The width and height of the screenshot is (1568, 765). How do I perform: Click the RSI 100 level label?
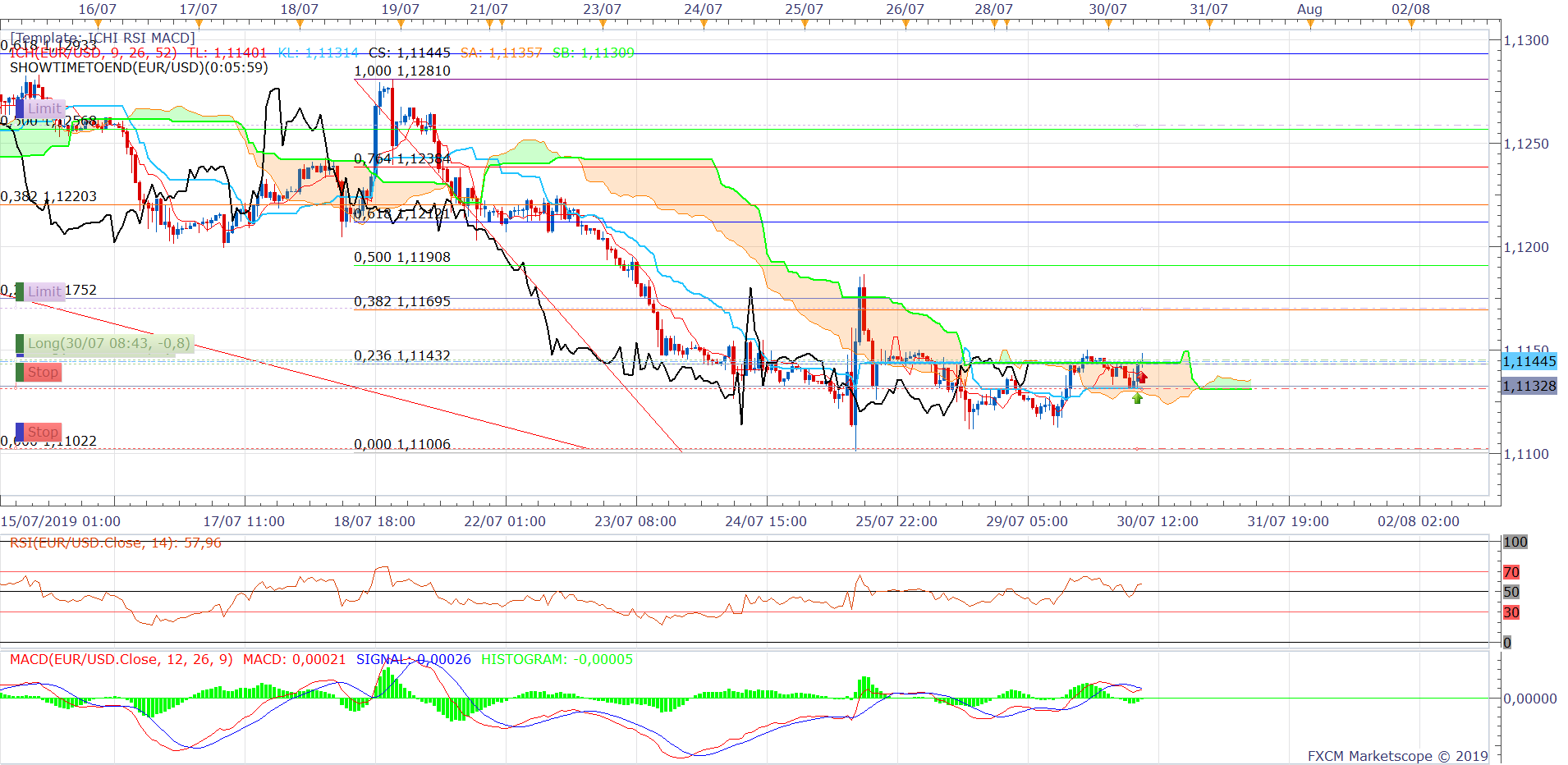[1515, 542]
